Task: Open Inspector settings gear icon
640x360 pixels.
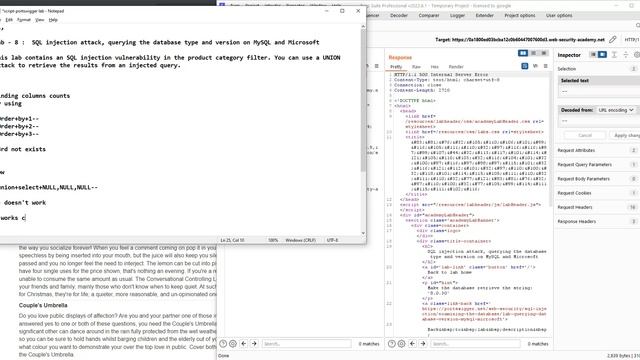Action: [636, 55]
